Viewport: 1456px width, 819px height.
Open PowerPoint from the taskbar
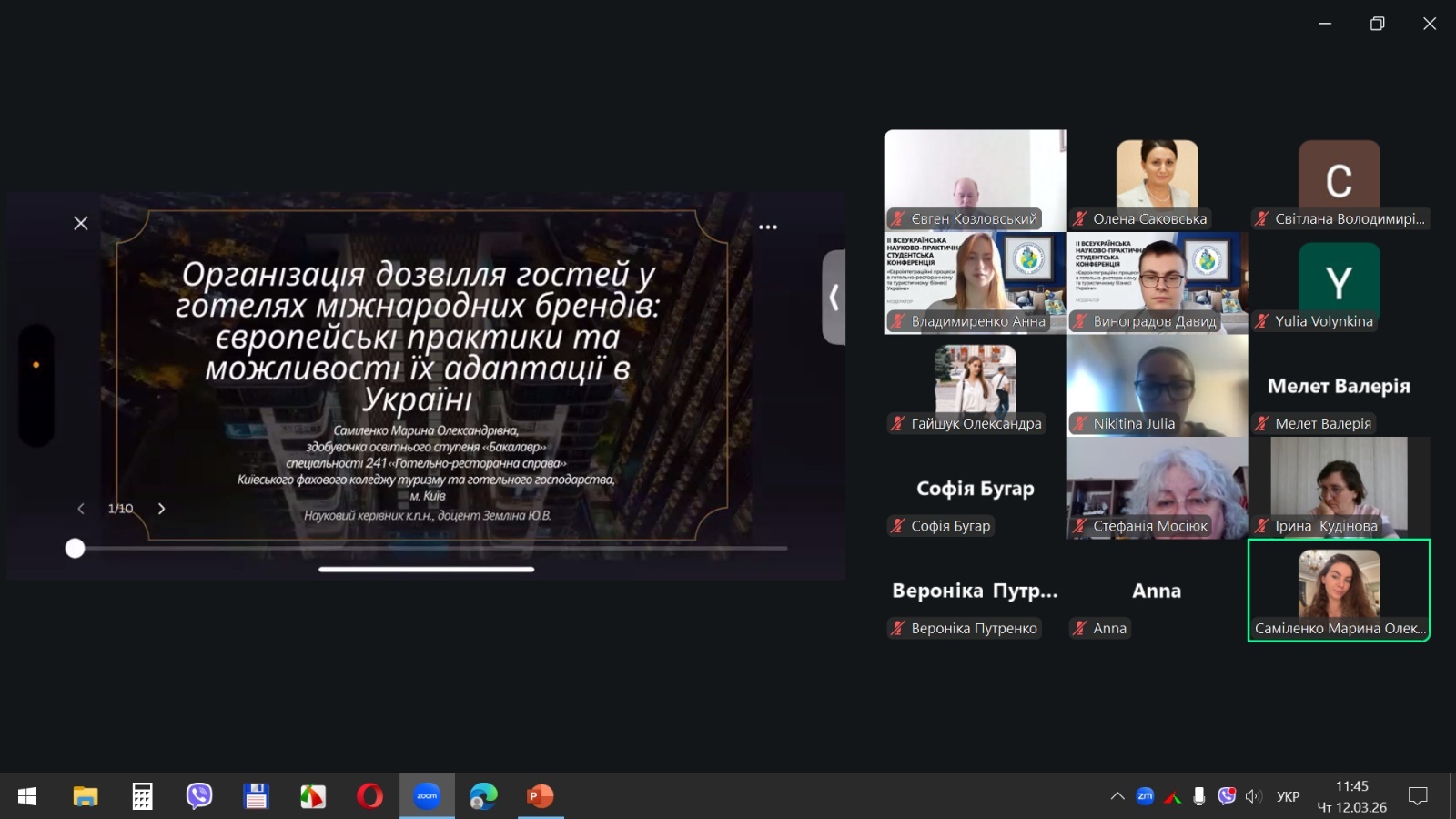click(541, 796)
